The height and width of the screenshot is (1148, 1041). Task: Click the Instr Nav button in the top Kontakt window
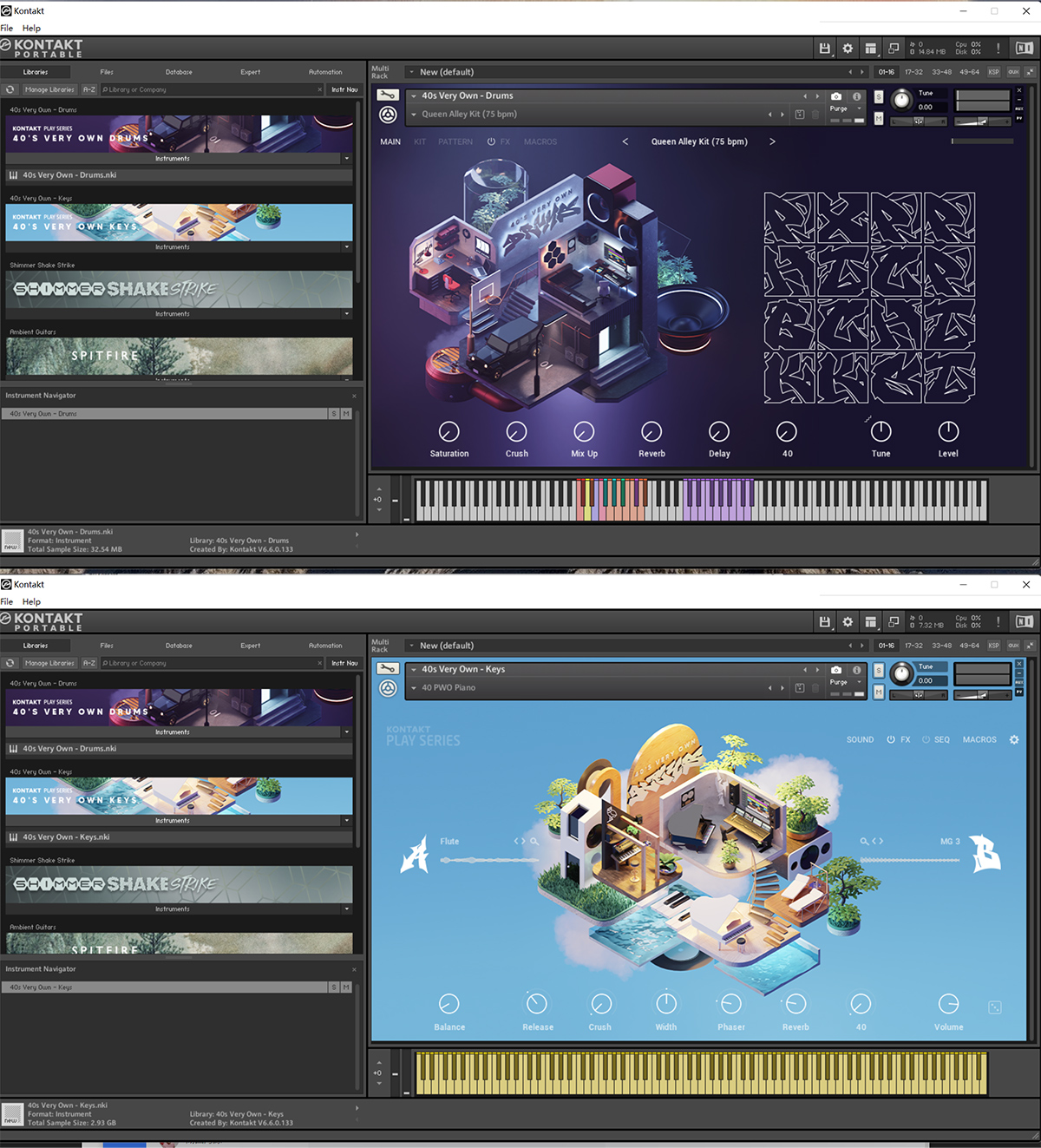tap(344, 89)
